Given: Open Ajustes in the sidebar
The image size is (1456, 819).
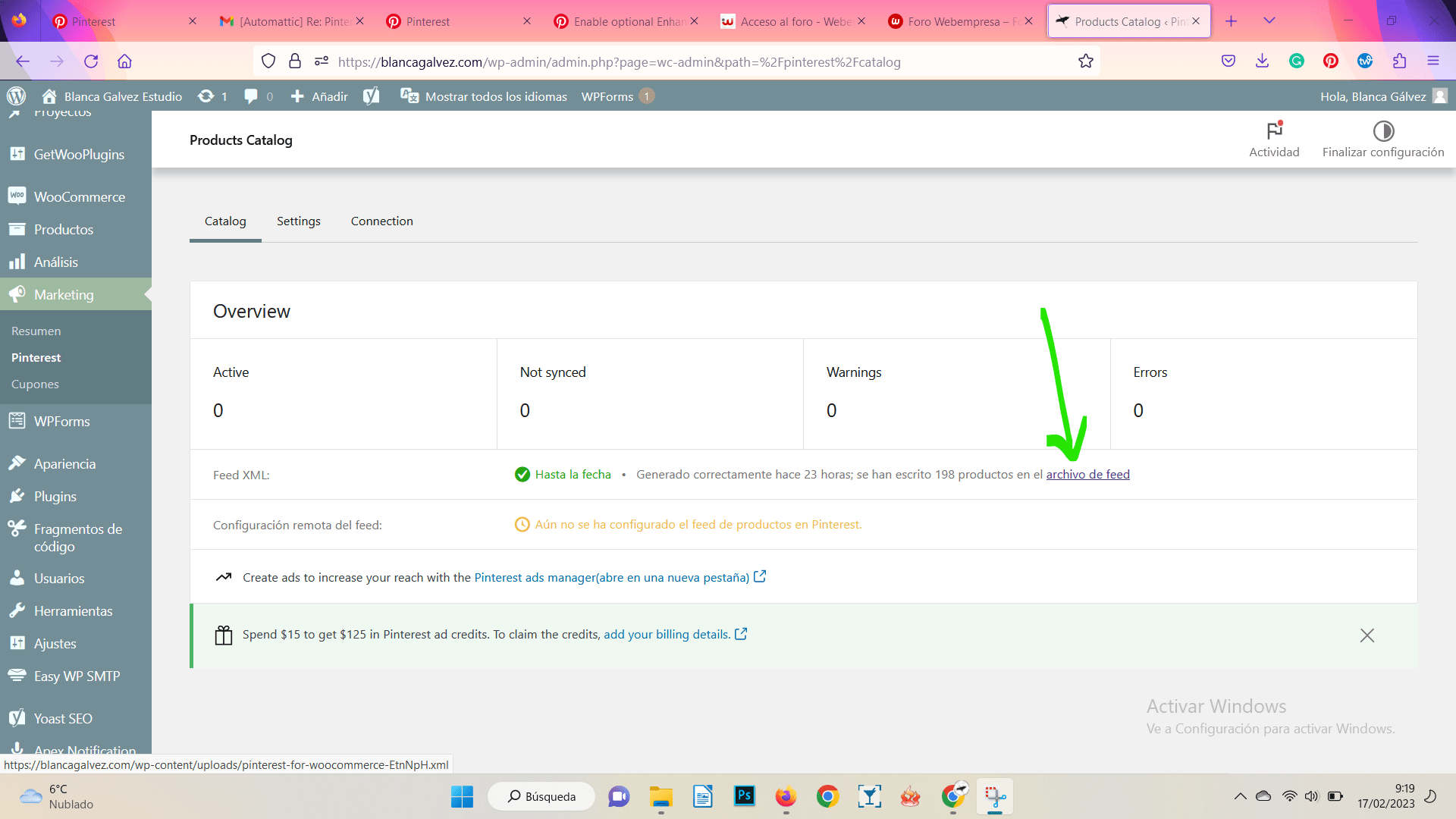Looking at the screenshot, I should point(76,644).
